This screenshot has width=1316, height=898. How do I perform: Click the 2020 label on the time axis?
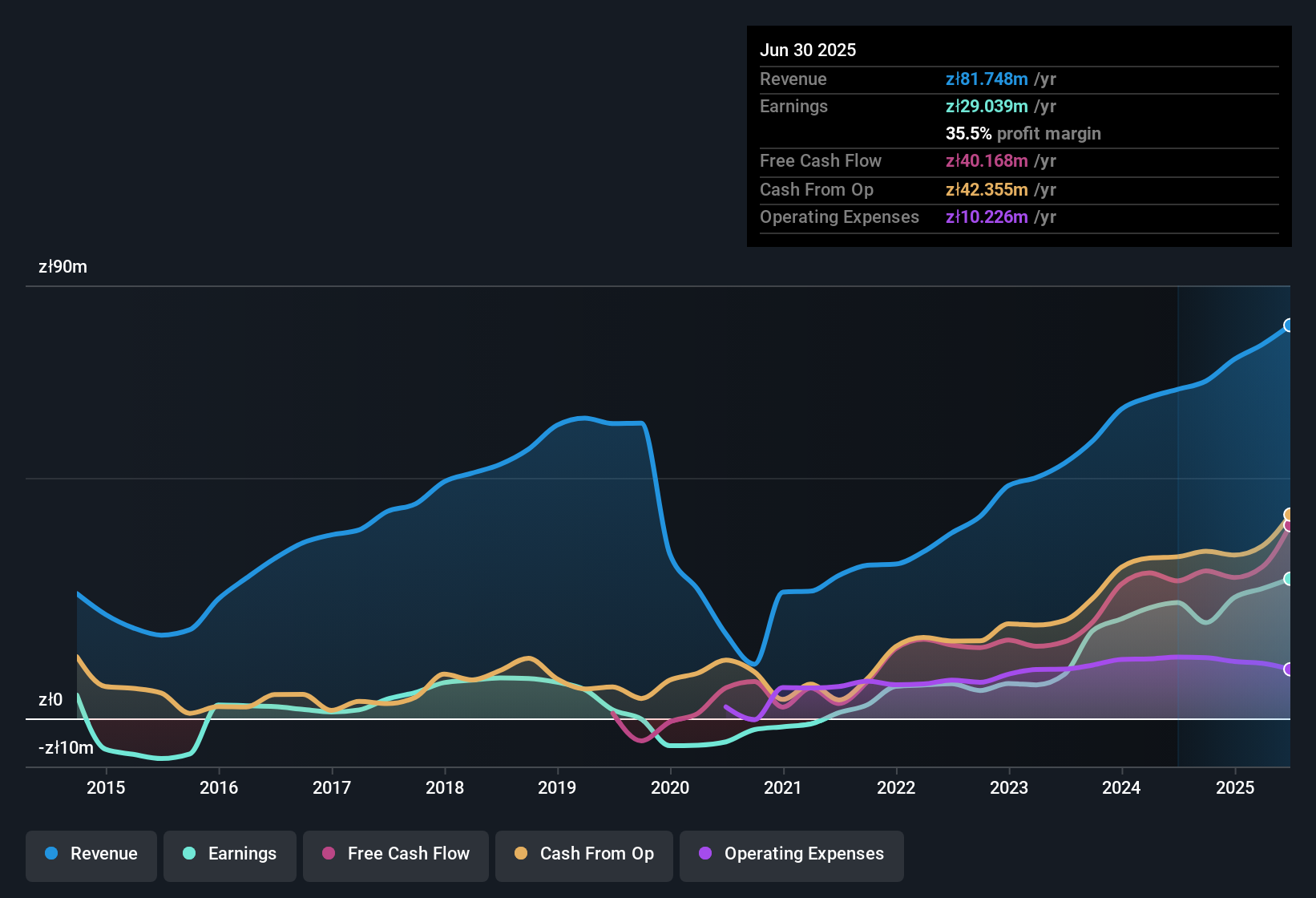point(671,787)
